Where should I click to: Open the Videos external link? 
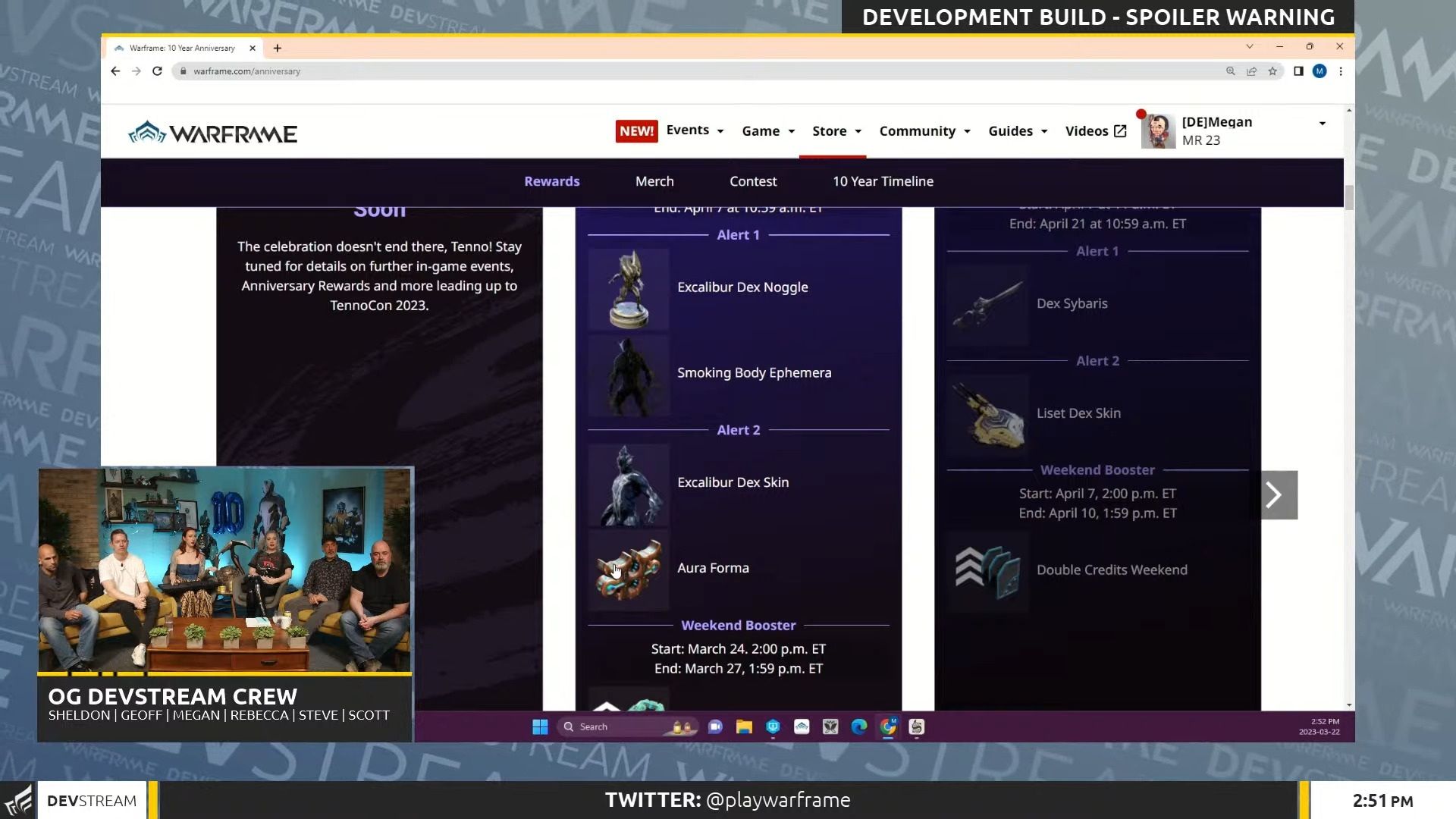point(1096,131)
